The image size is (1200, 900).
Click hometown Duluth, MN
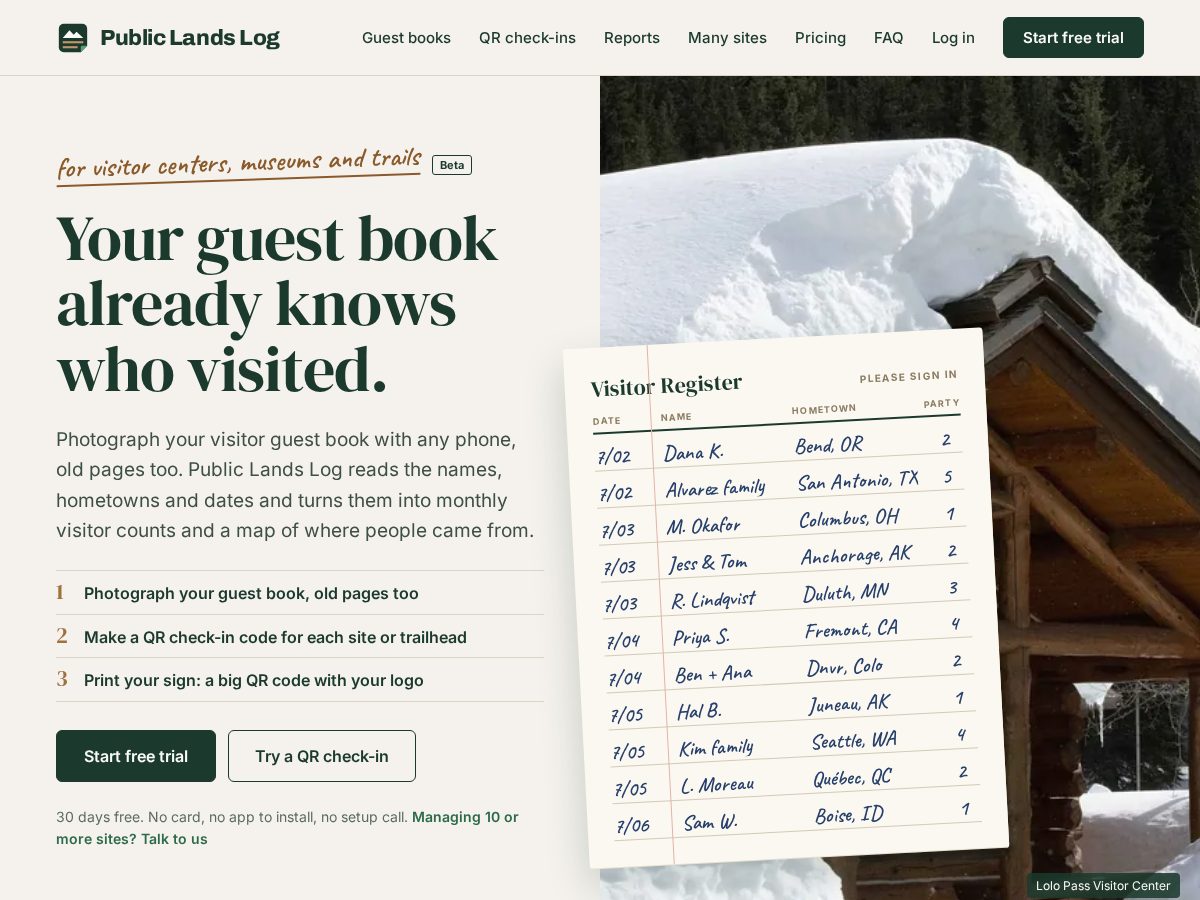coord(846,593)
